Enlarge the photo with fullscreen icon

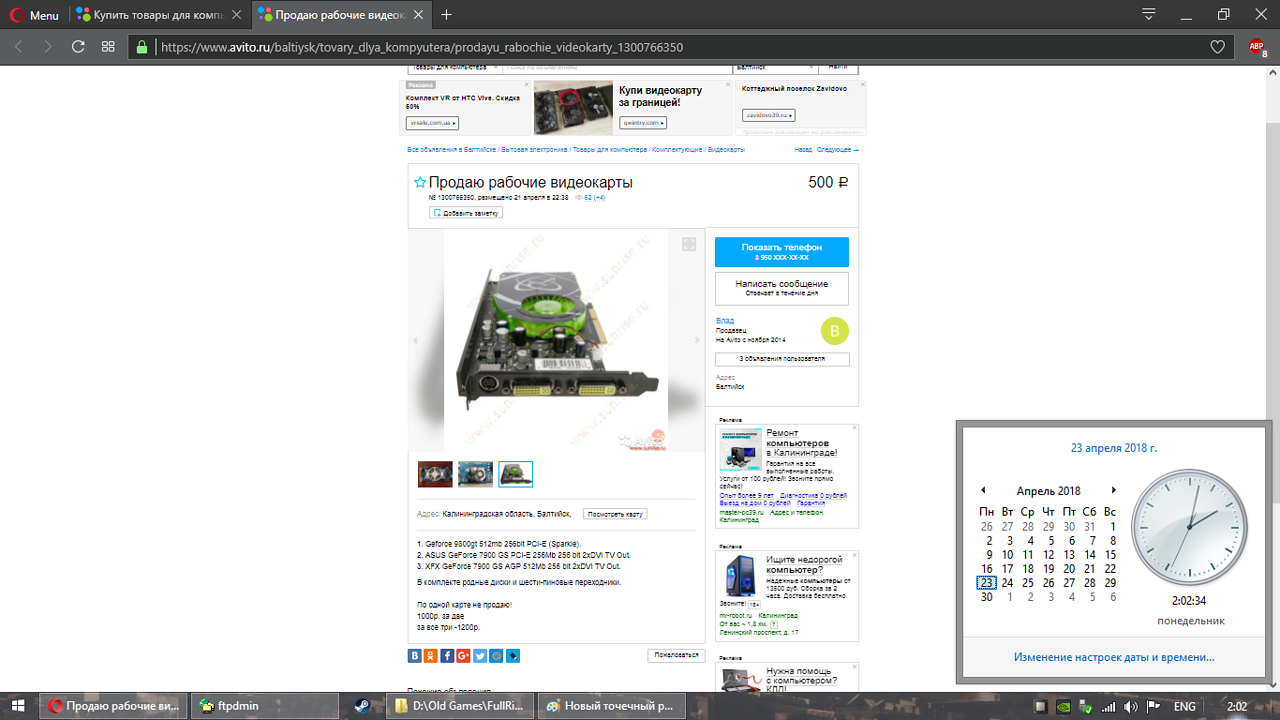click(689, 245)
